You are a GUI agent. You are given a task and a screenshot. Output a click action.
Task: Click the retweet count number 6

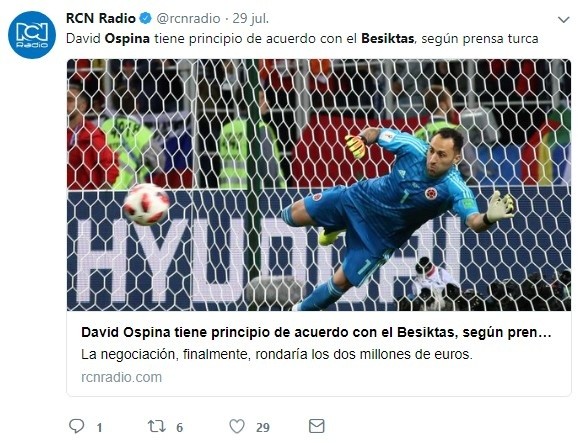[x=180, y=428]
